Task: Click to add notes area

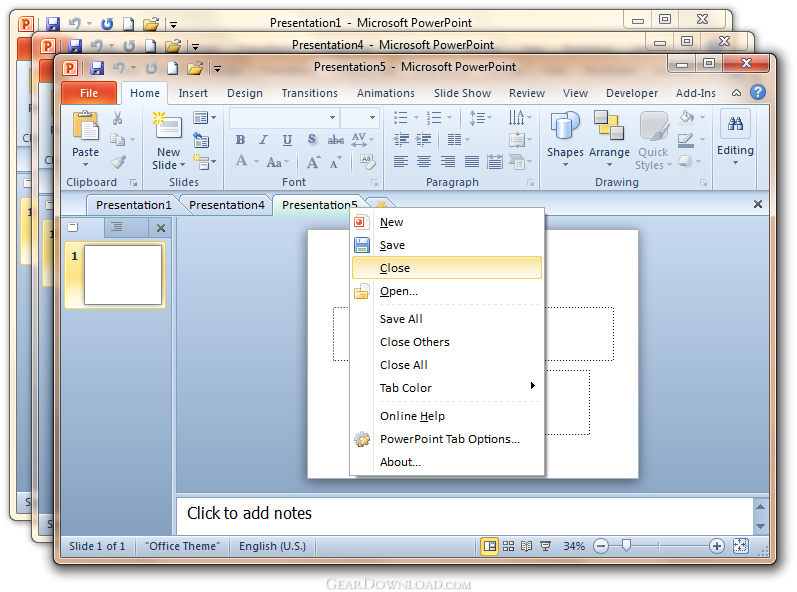Action: click(464, 515)
